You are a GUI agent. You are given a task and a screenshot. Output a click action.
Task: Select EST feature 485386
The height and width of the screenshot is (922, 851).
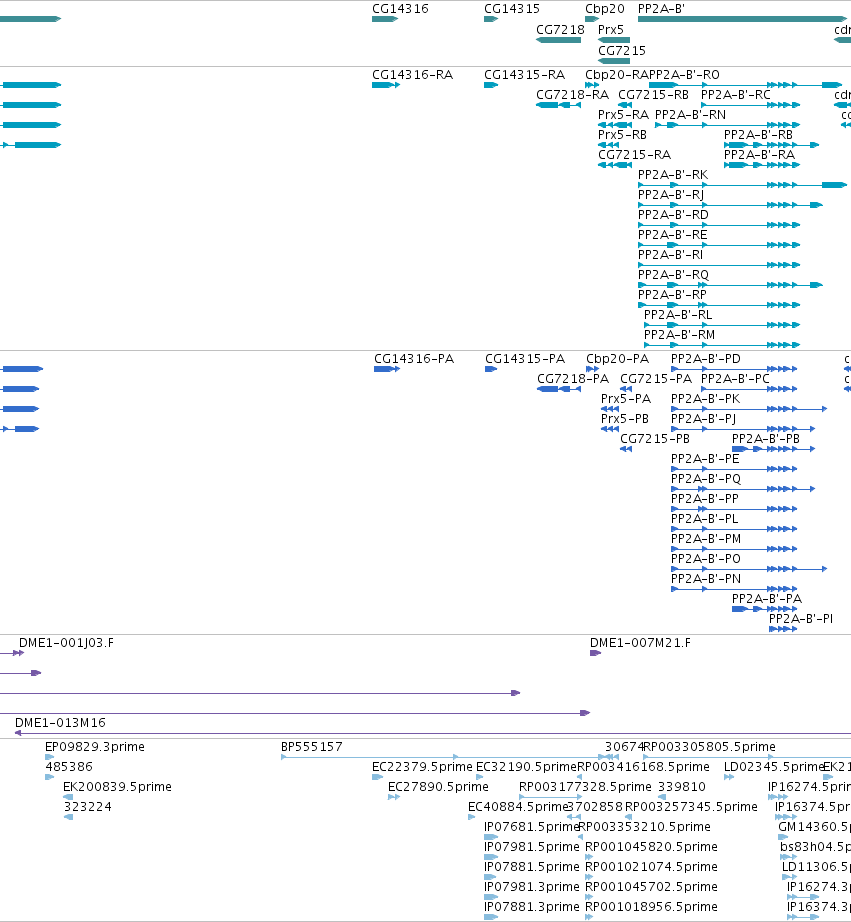[49, 777]
